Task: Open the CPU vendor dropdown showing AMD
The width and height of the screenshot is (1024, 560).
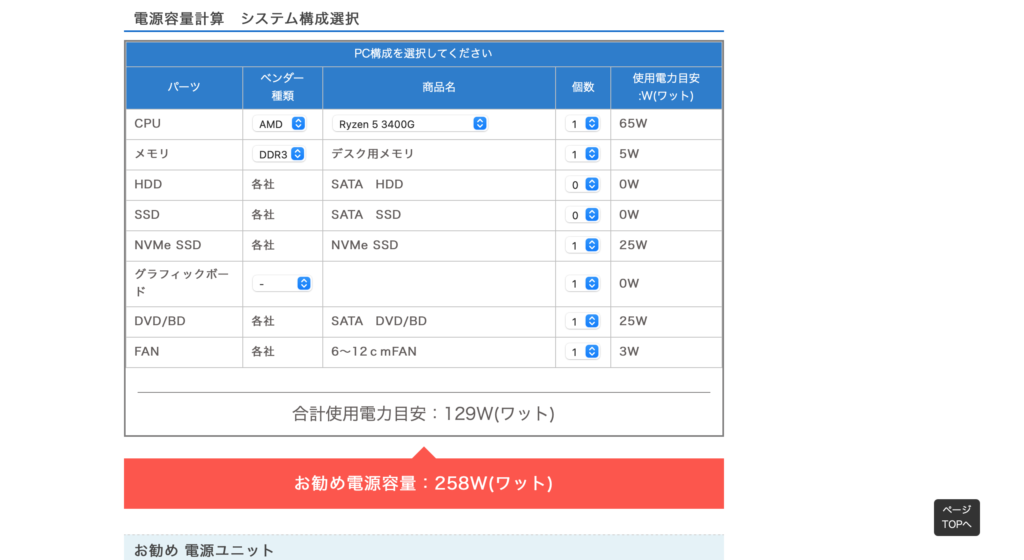Action: coord(282,124)
